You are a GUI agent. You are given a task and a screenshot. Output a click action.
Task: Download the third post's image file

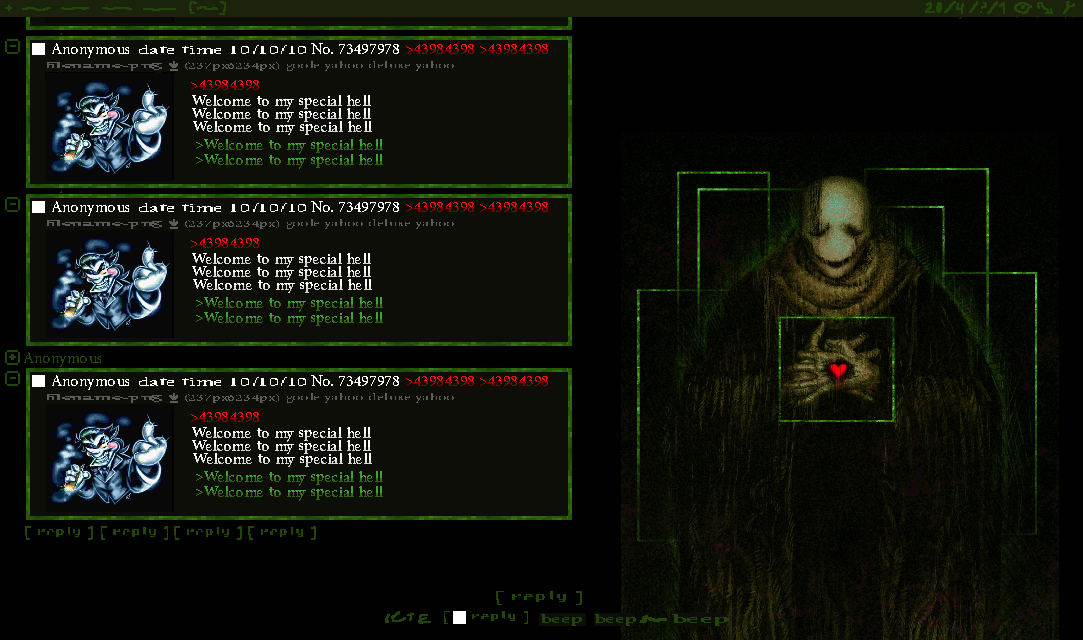(173, 398)
